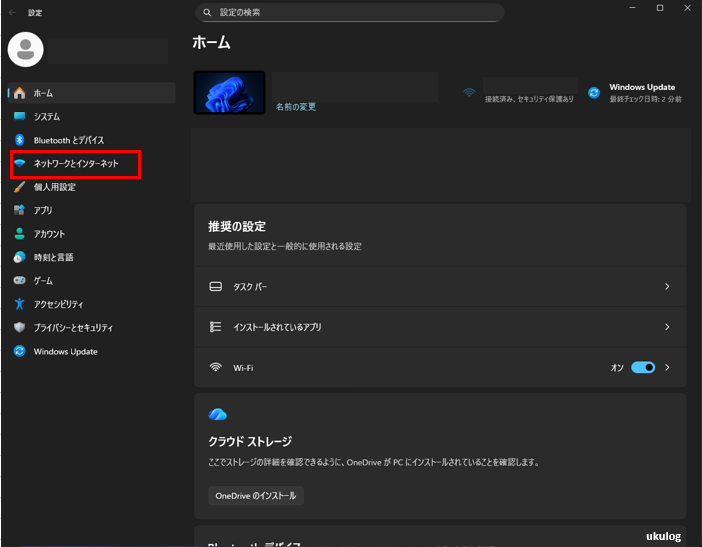Click the アカウント person icon

[19, 234]
